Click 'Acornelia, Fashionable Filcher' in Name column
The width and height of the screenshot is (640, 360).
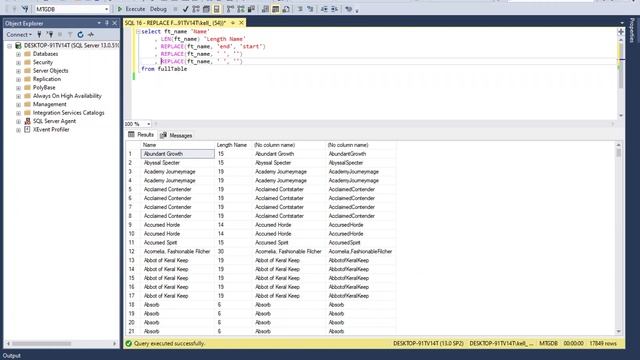point(177,251)
